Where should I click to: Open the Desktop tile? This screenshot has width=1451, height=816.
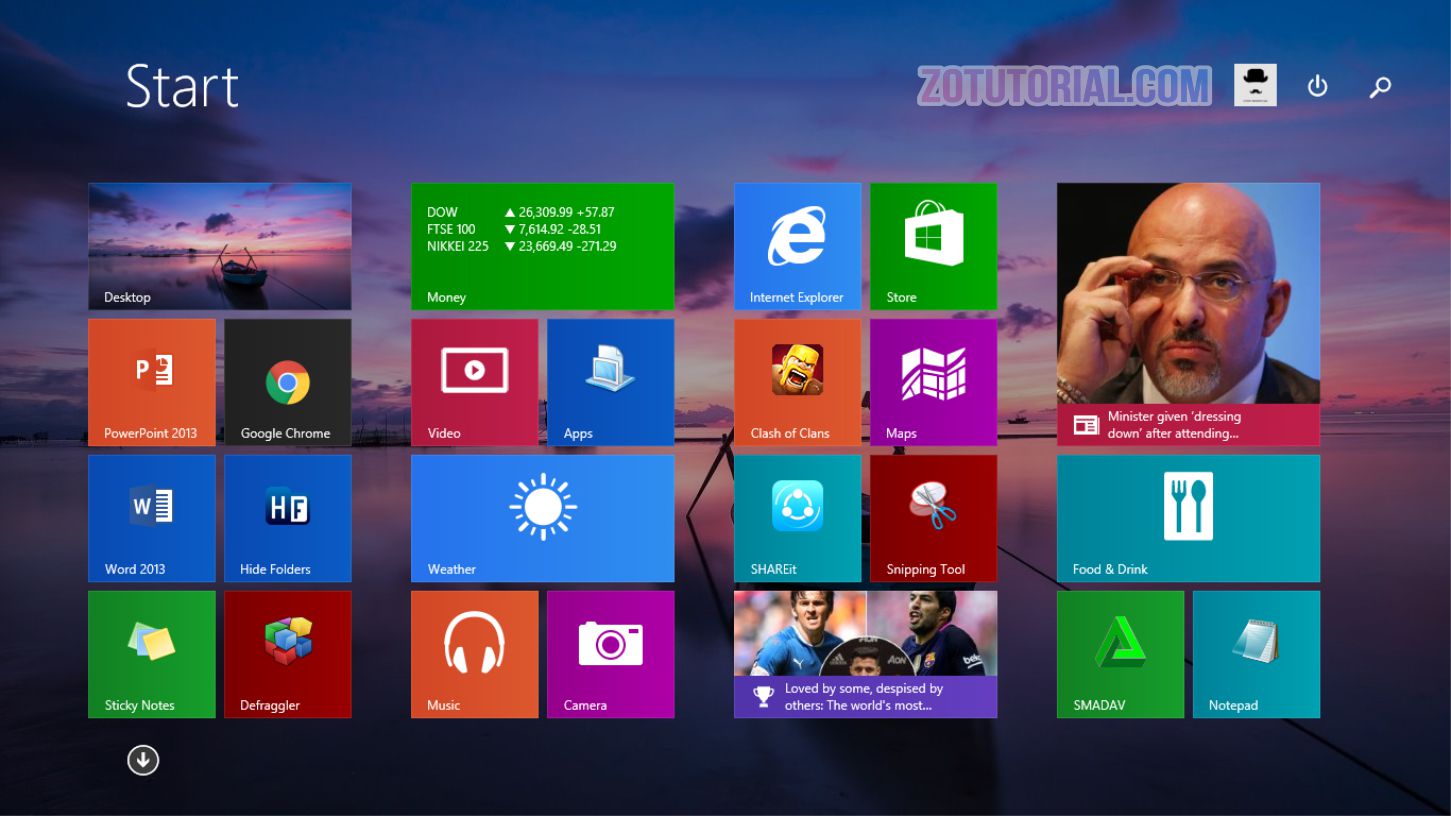[x=220, y=246]
